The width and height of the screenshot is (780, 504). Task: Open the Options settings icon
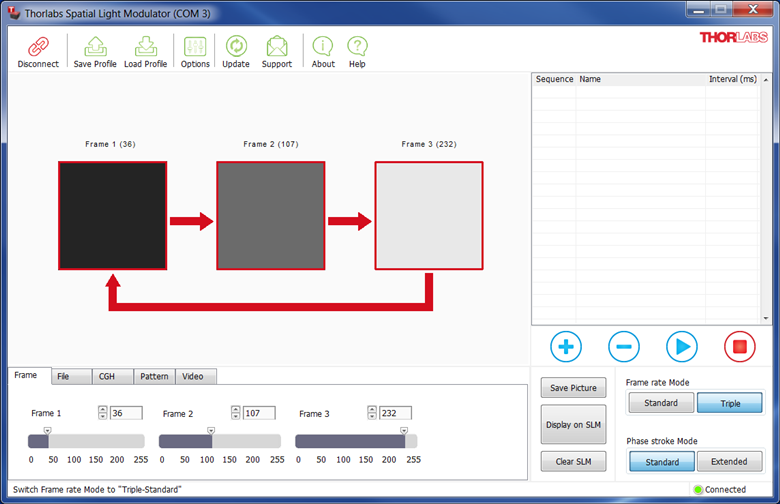point(195,47)
